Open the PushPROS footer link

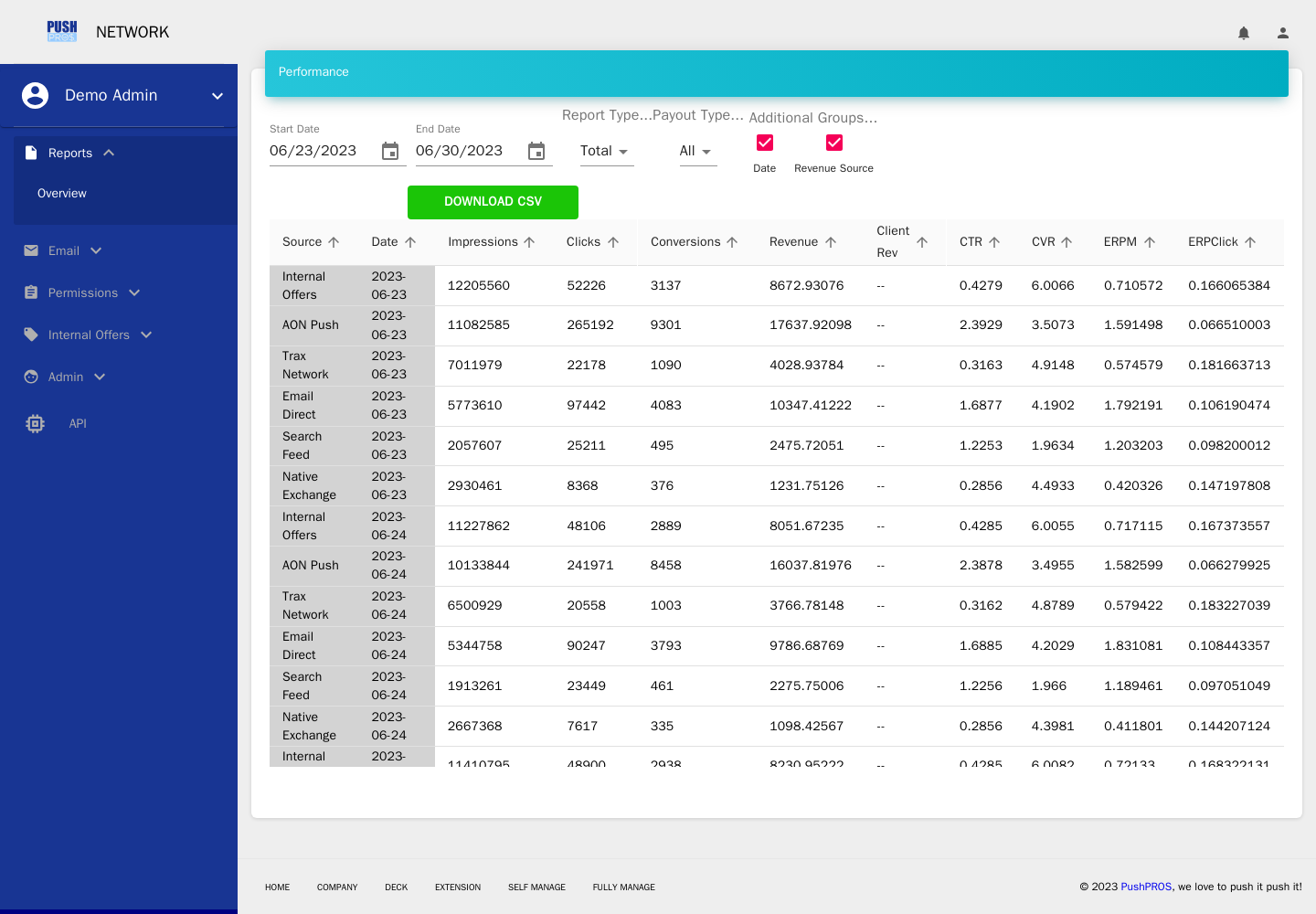point(1146,887)
